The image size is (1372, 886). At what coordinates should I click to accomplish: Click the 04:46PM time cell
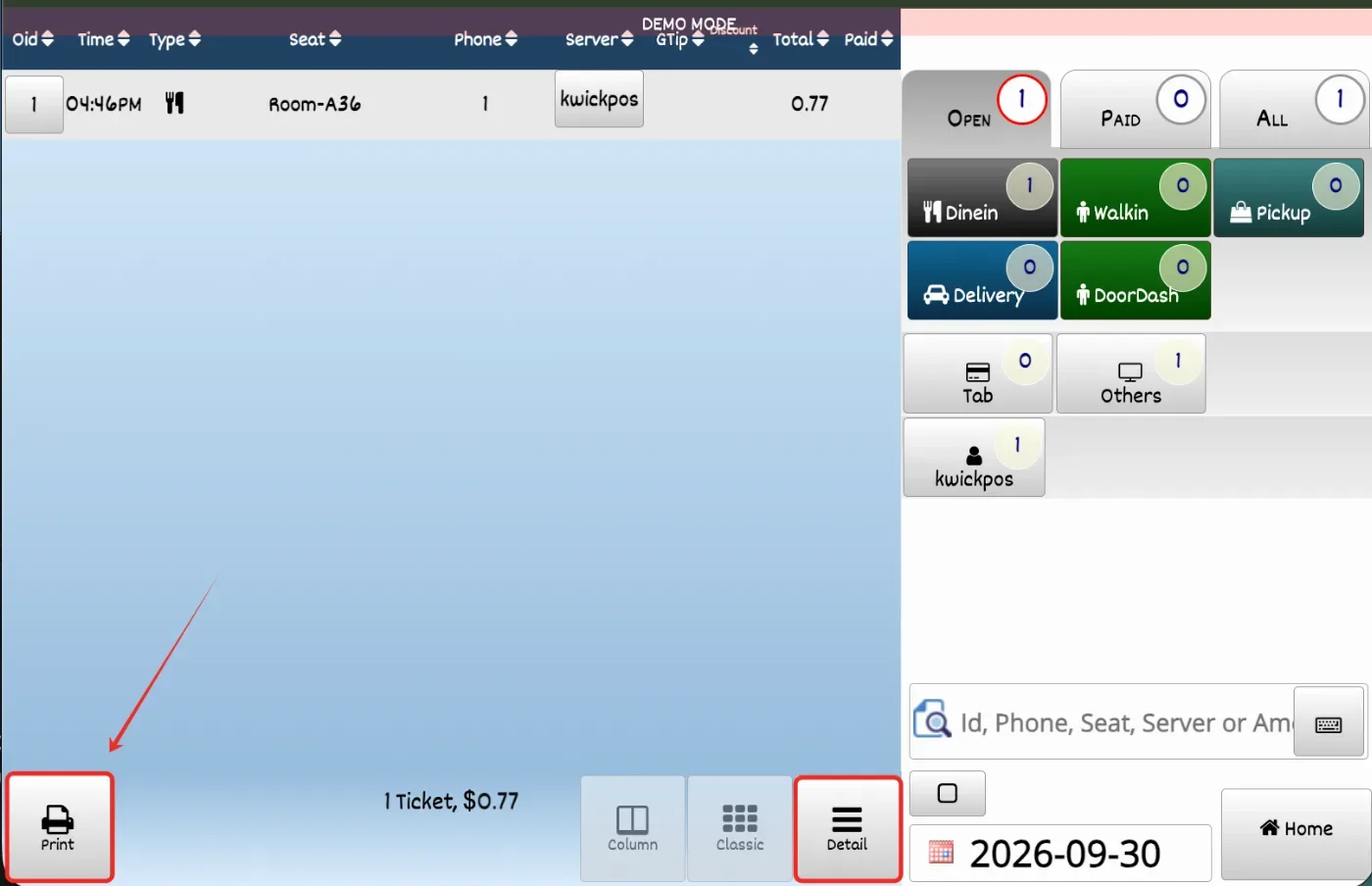click(104, 104)
